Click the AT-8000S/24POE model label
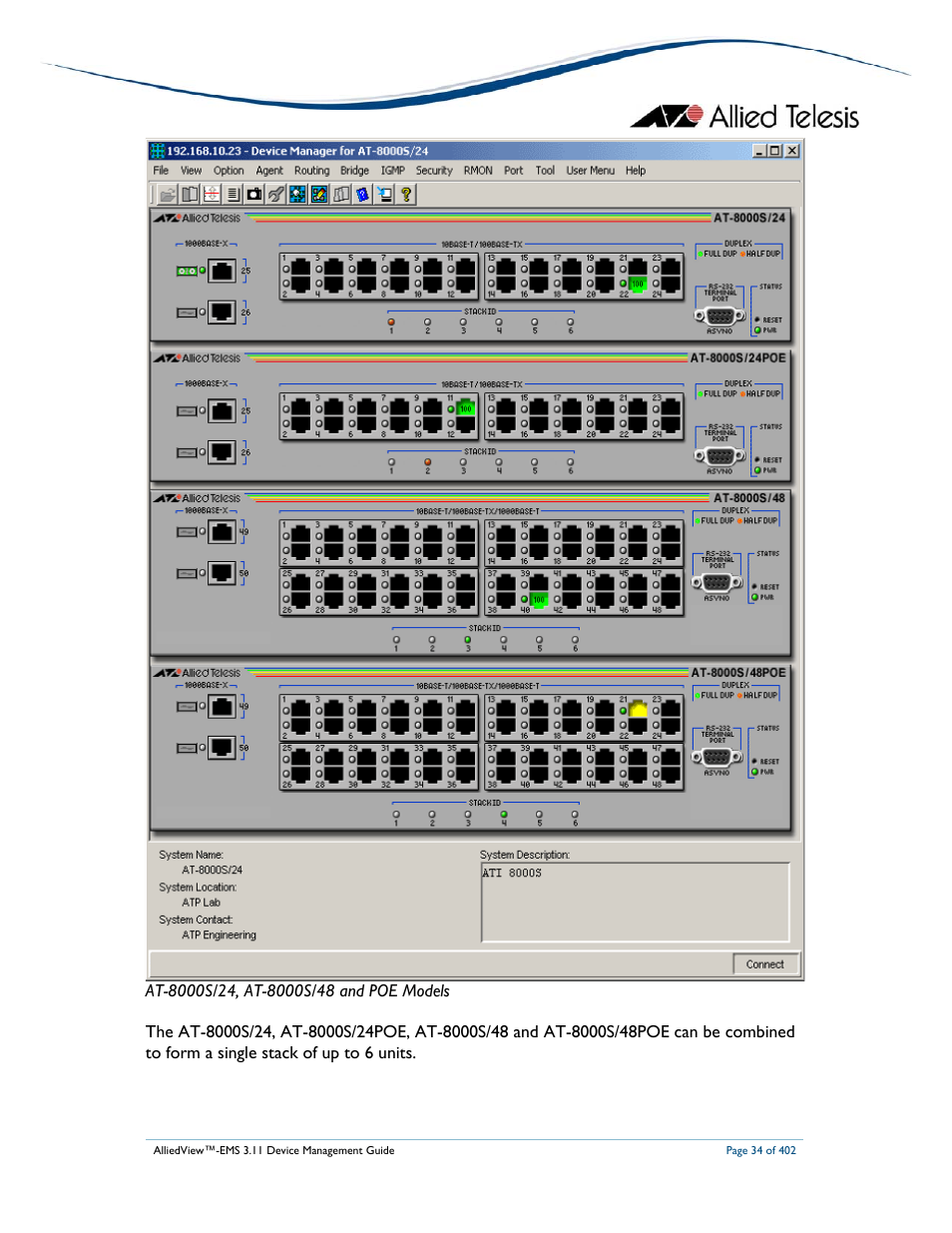Screen dimensions: 952x1233 (738, 357)
